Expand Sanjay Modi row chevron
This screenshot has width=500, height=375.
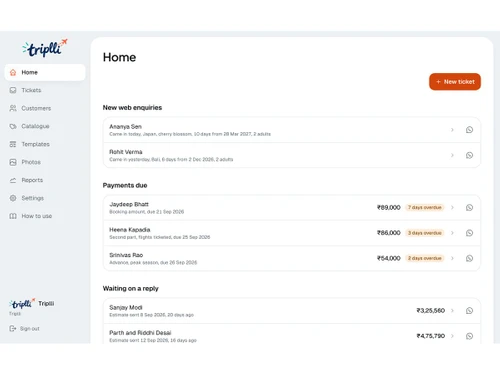452,311
